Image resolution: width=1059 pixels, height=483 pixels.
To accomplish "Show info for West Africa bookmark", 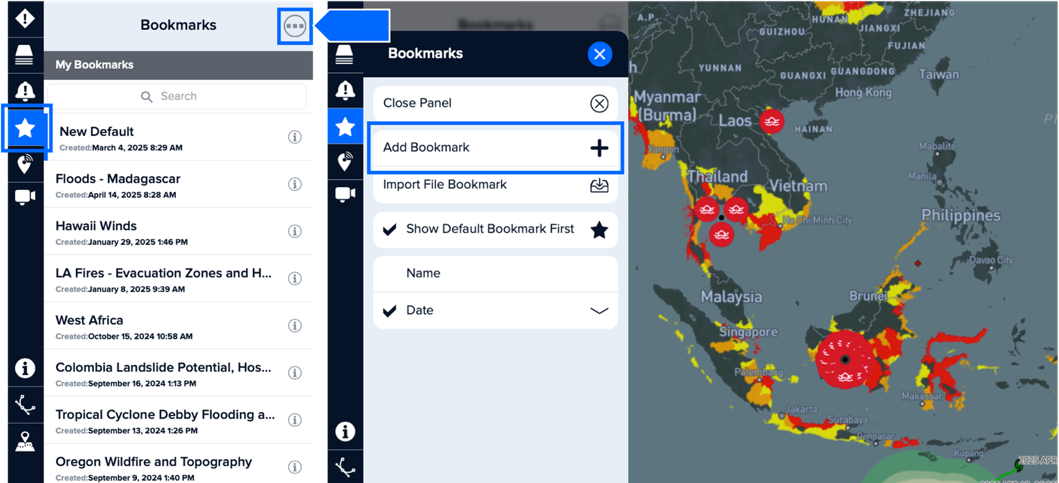I will tap(294, 326).
